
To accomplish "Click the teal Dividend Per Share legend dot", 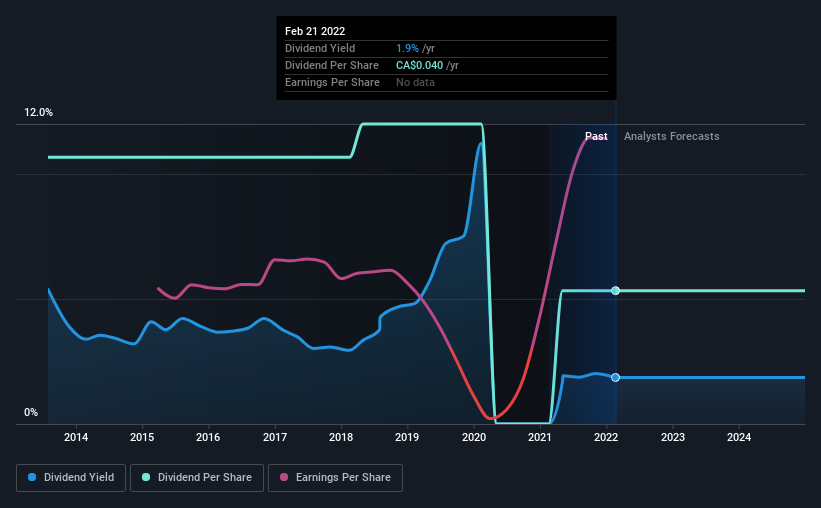I will [146, 477].
